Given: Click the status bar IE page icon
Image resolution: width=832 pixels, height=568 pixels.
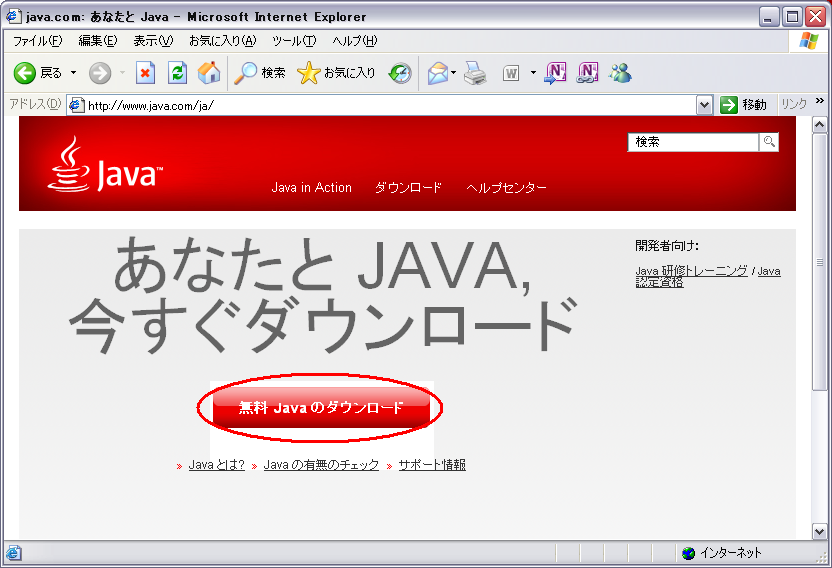Looking at the screenshot, I should pyautogui.click(x=14, y=553).
